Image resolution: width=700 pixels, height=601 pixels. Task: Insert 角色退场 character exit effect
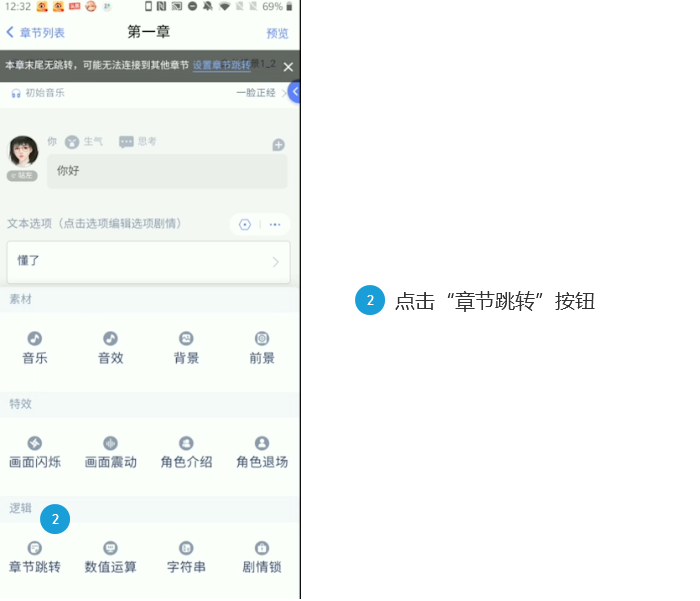click(262, 452)
